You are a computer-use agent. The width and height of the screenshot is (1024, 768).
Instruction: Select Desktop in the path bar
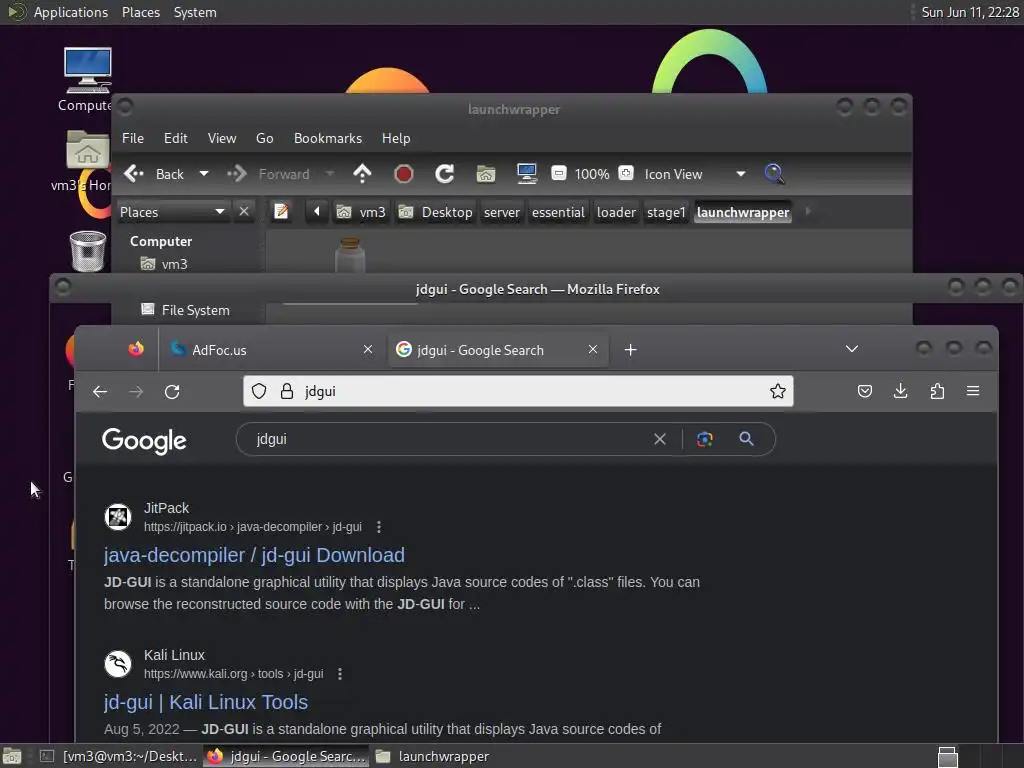(436, 212)
